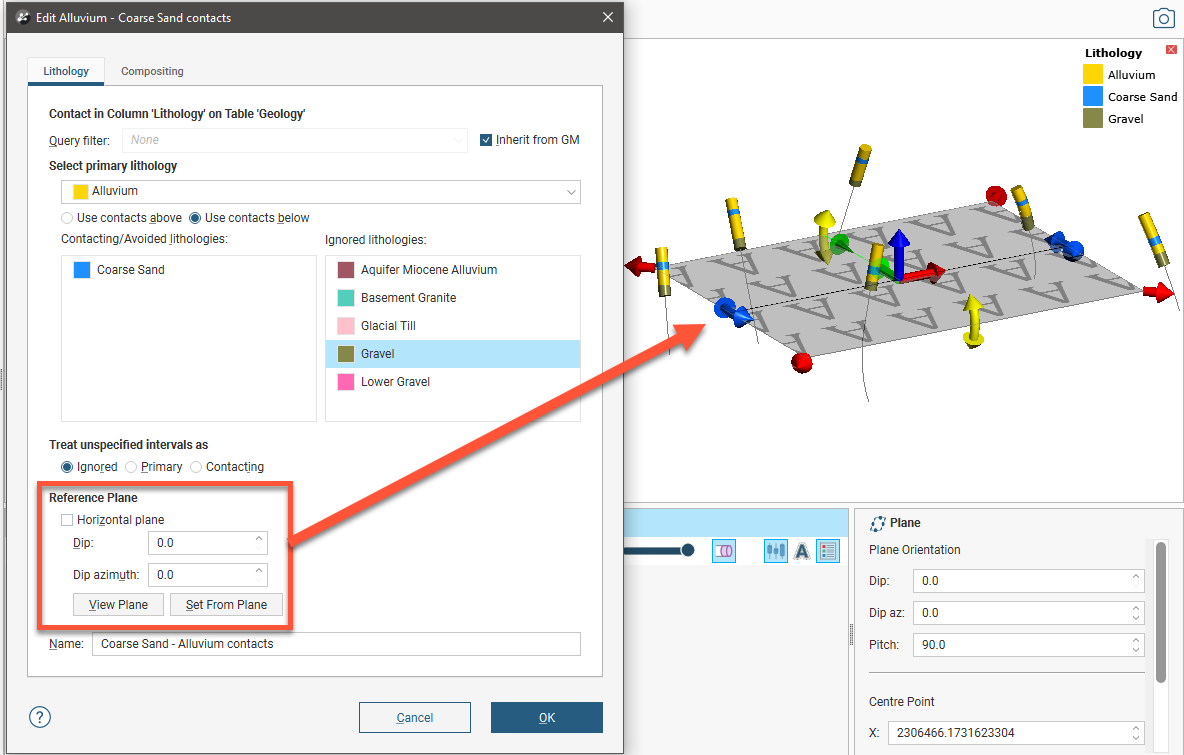
Task: Click the letter A text labels icon
Action: pos(801,551)
